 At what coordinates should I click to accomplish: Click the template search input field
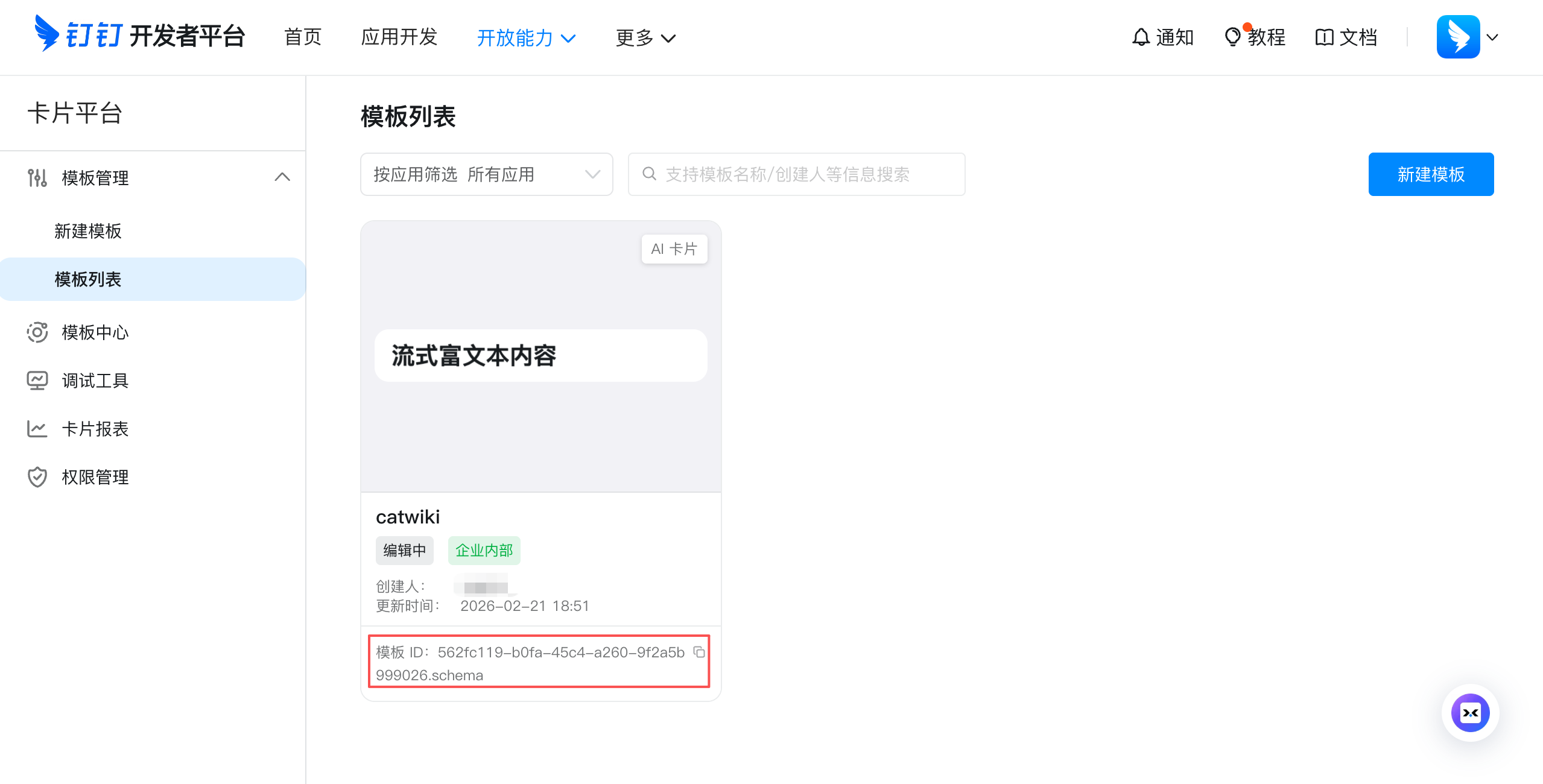coord(796,174)
